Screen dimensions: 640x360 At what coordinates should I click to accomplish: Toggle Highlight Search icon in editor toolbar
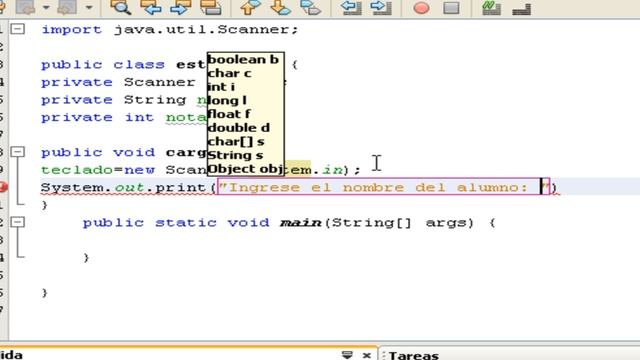211,7
